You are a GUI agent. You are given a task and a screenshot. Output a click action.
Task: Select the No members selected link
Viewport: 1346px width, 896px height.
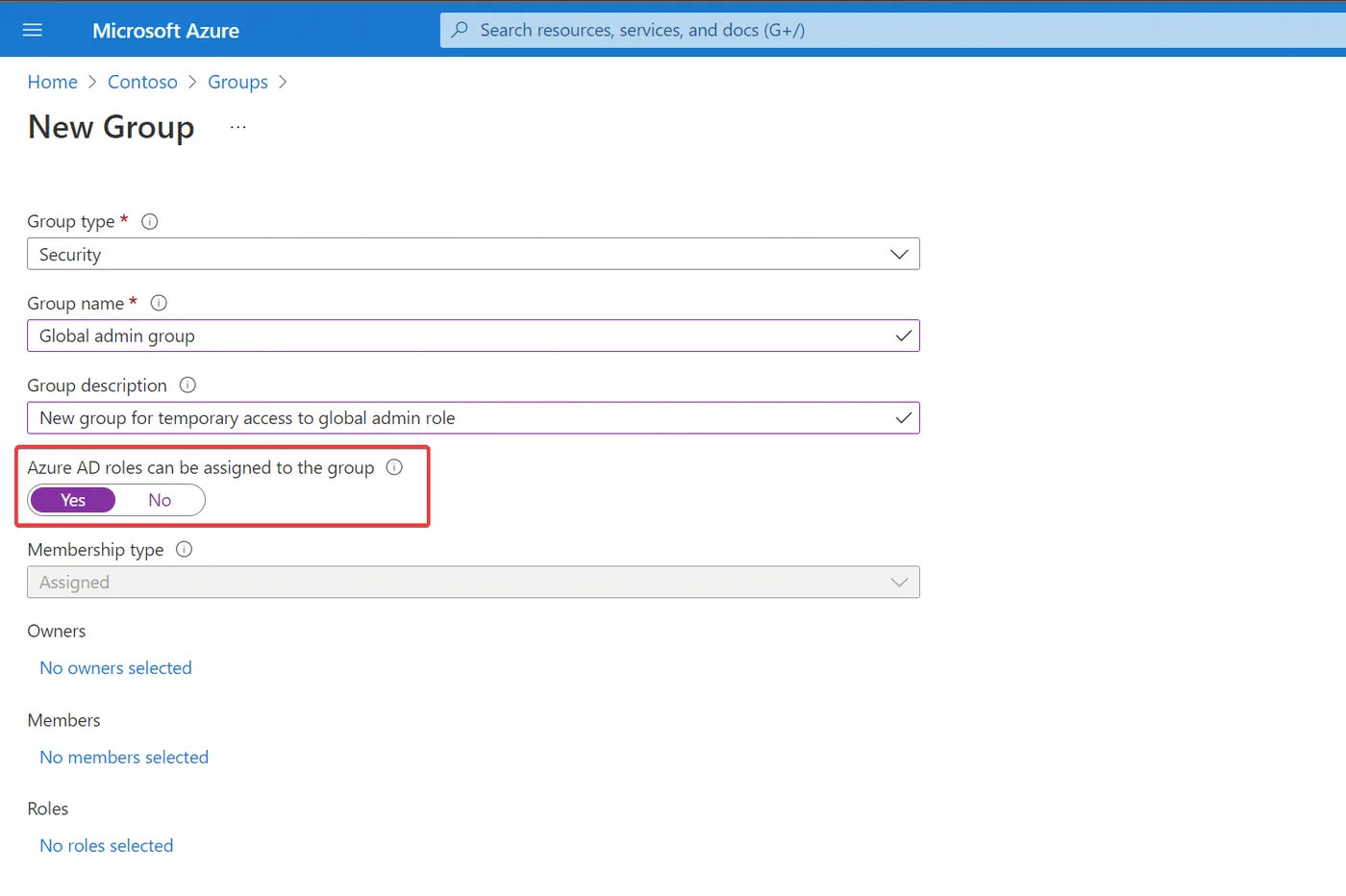tap(124, 758)
